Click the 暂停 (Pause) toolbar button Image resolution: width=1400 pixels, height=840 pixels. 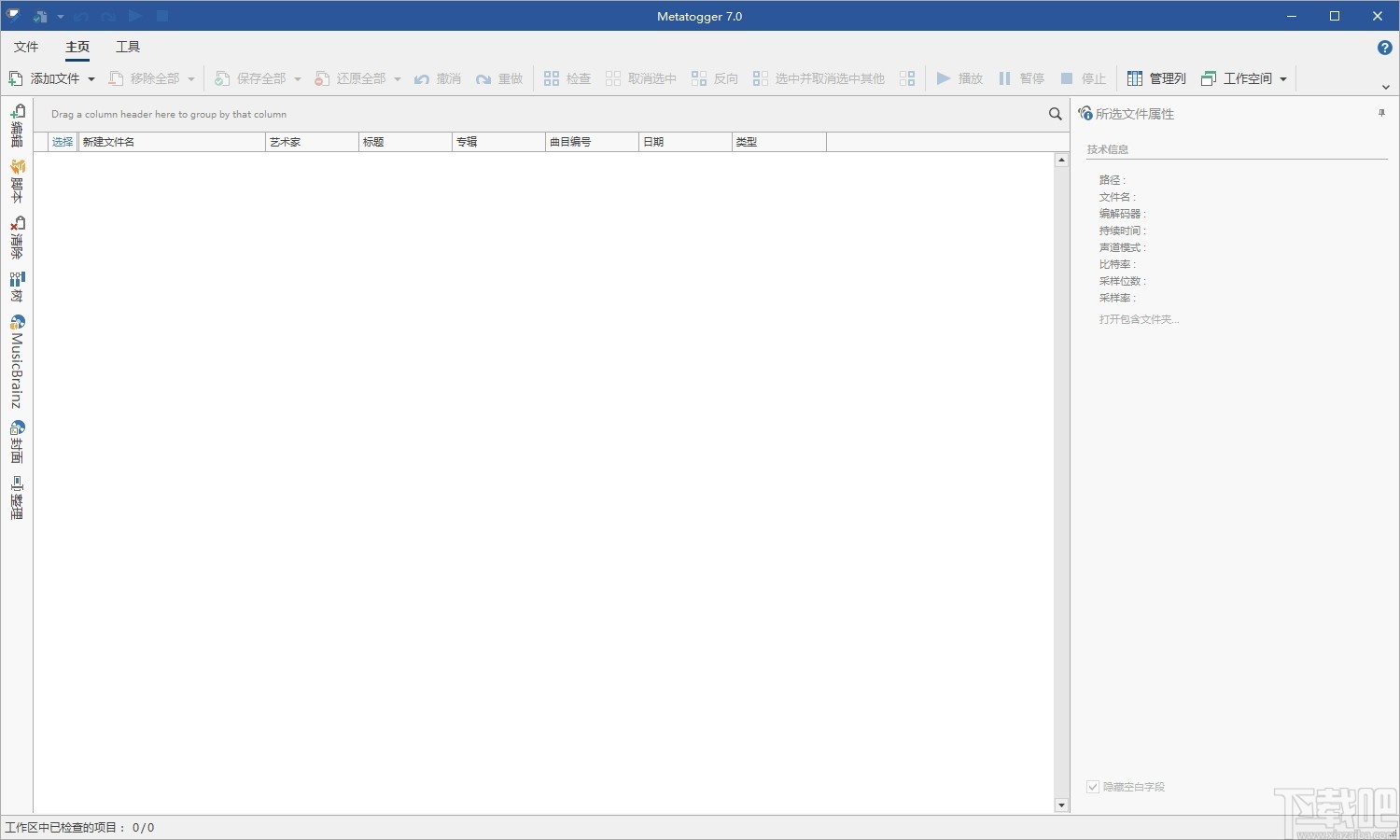click(x=1021, y=78)
